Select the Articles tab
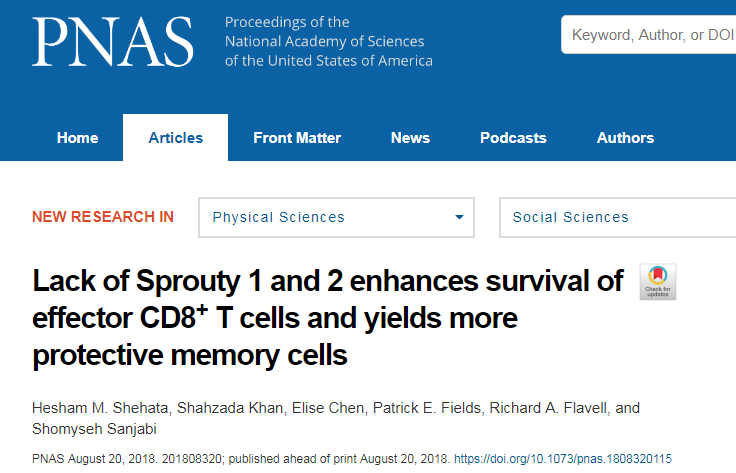Image resolution: width=736 pixels, height=473 pixels. click(176, 138)
